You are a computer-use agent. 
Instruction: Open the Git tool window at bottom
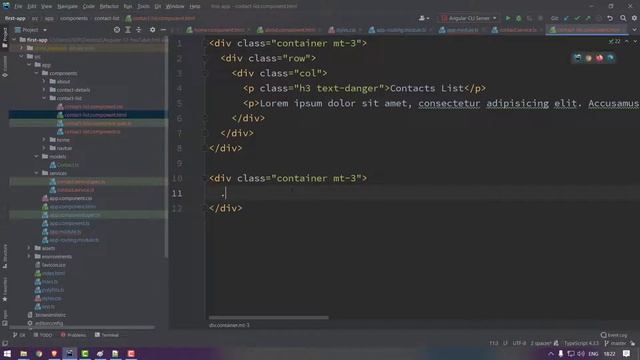[19, 335]
